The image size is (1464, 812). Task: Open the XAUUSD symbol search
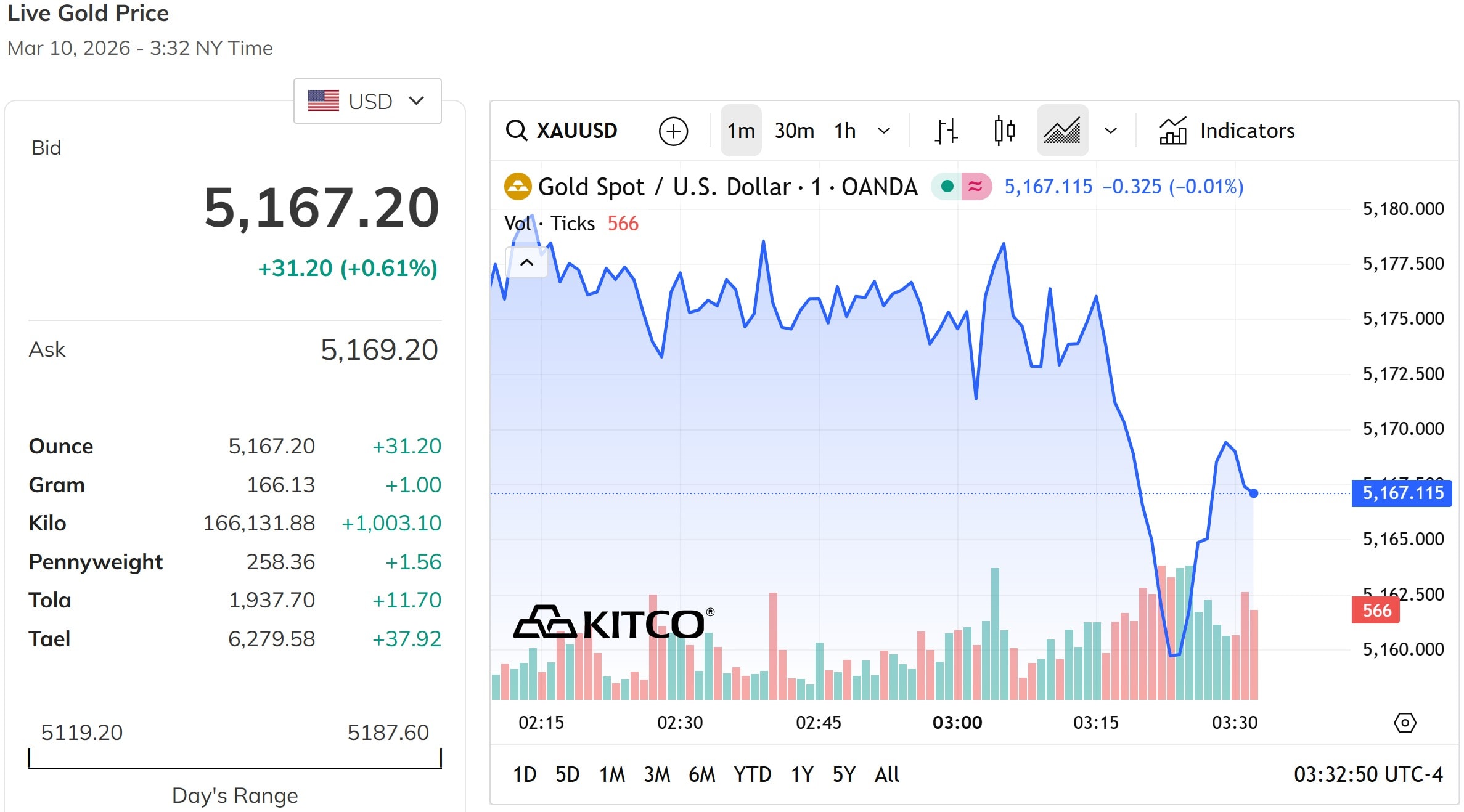click(562, 131)
